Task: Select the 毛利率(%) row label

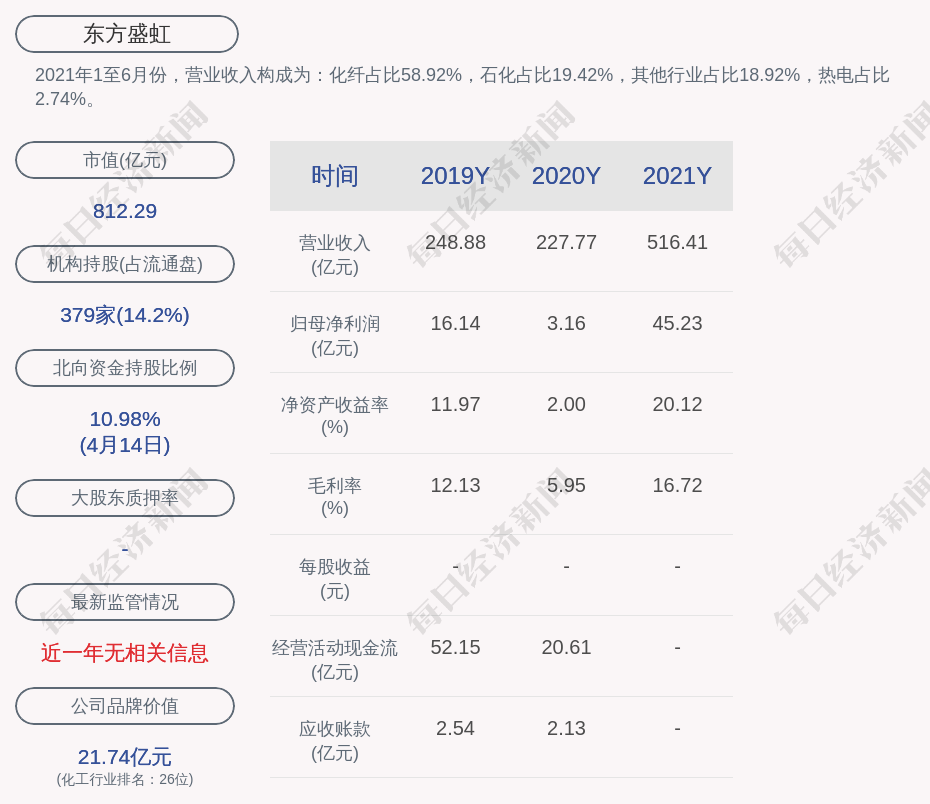Action: [335, 497]
